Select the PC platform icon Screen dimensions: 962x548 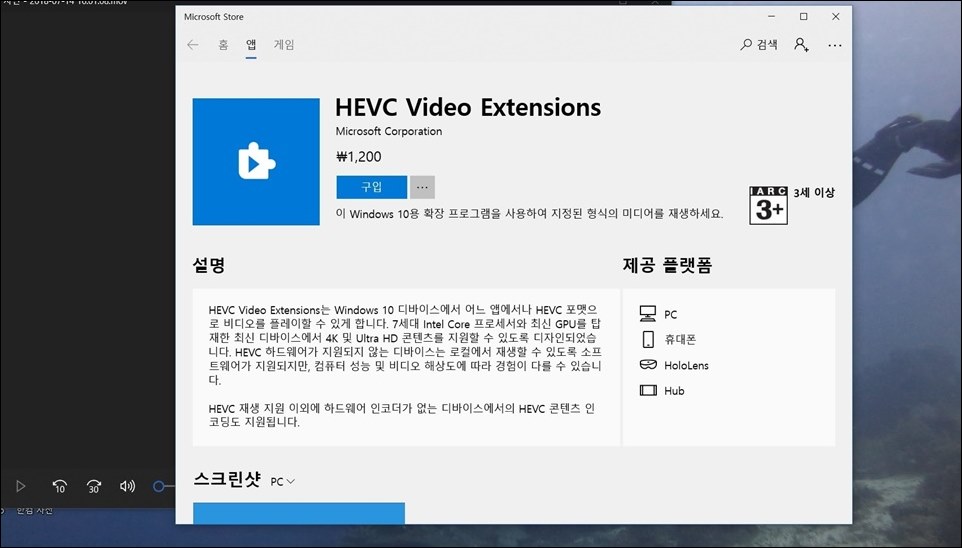648,314
